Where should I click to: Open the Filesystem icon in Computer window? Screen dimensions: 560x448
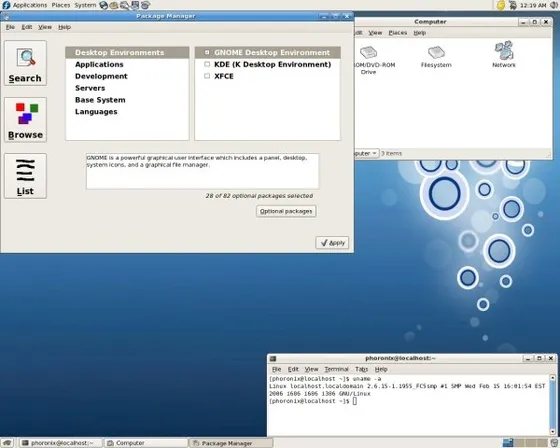coord(436,56)
